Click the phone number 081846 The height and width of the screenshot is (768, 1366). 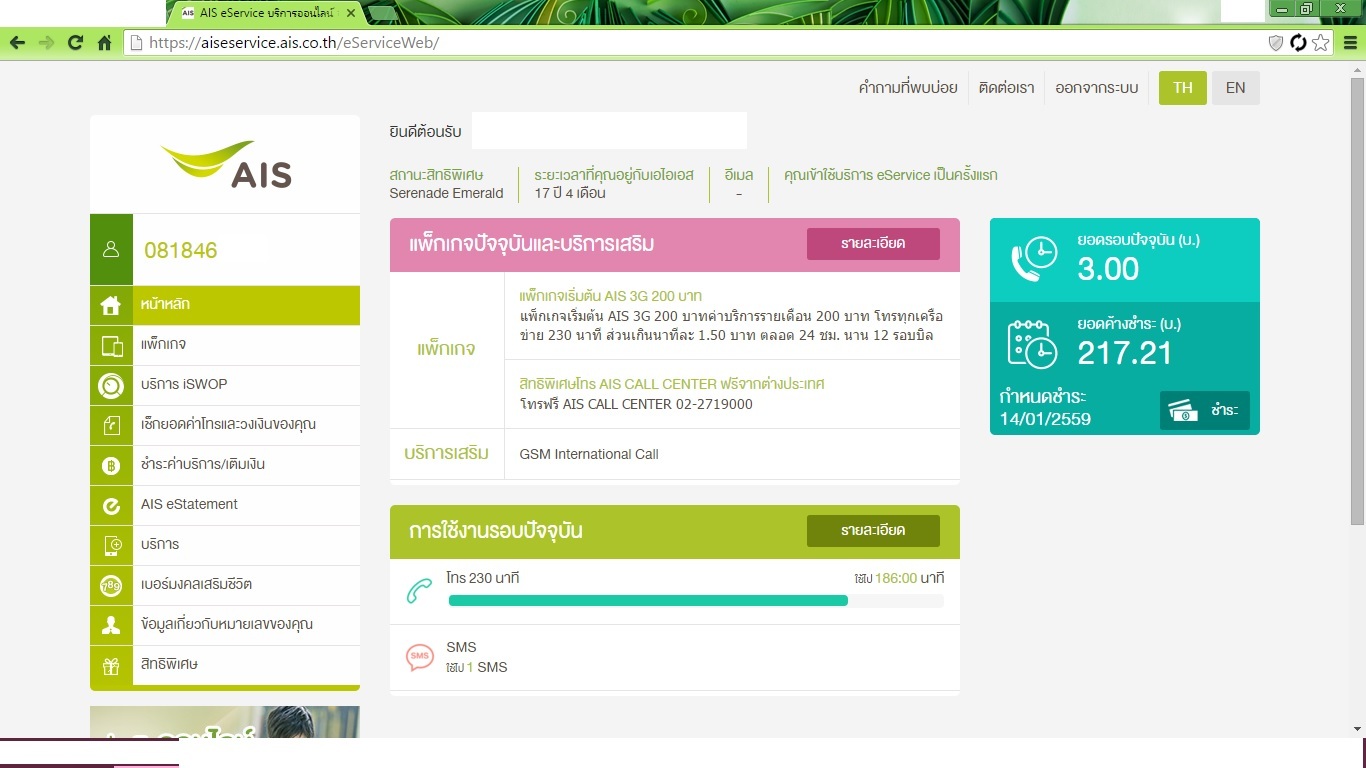pyautogui.click(x=181, y=250)
